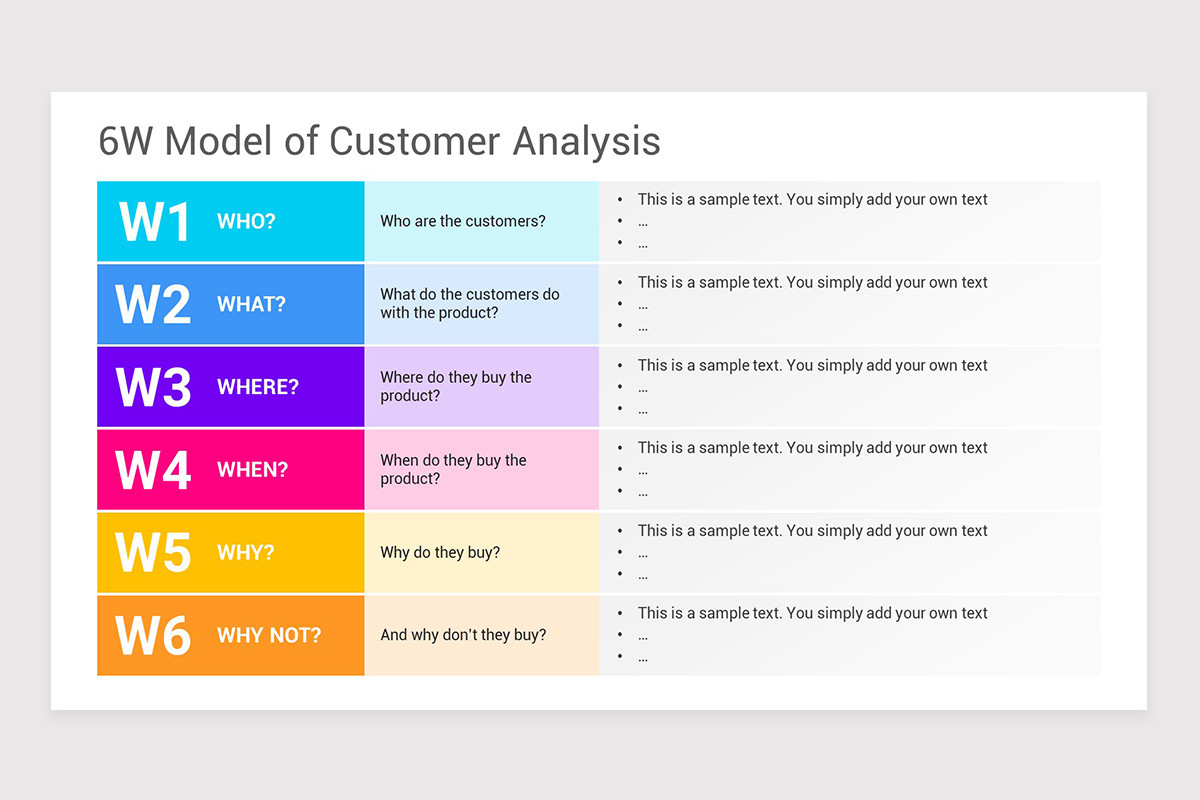Select the blue W2 label
The width and height of the screenshot is (1200, 800).
pyautogui.click(x=153, y=304)
